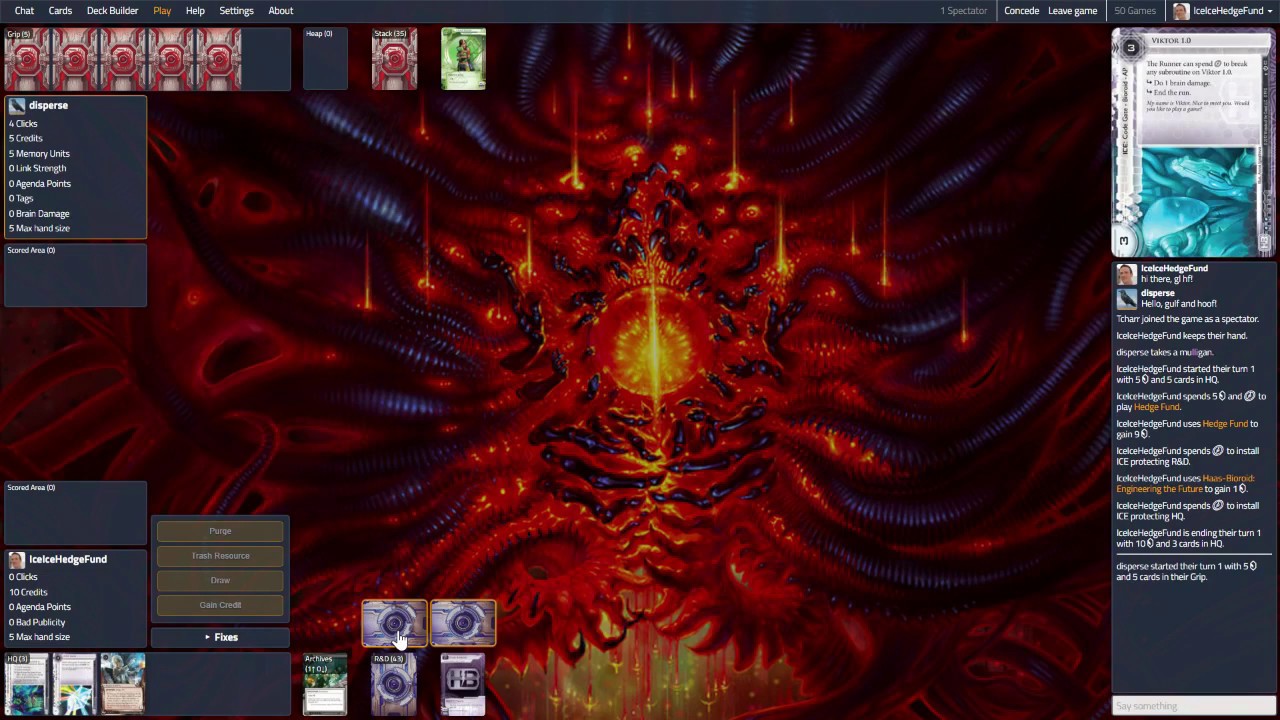The height and width of the screenshot is (720, 1280).
Task: Click the Purge button
Action: (x=220, y=531)
